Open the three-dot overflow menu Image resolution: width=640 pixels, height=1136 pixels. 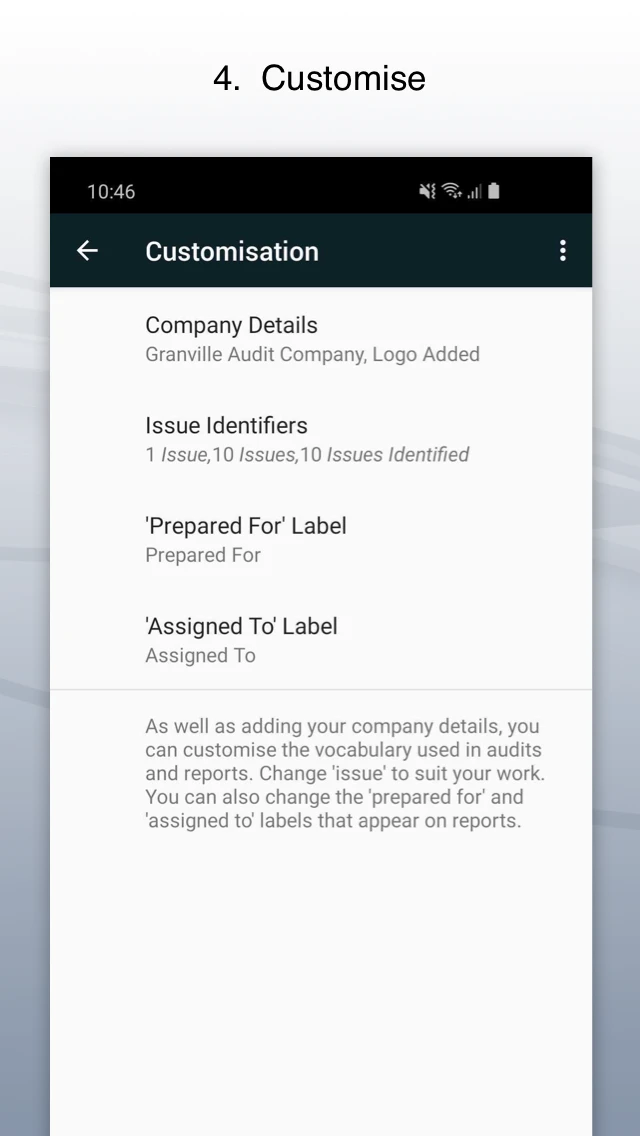click(563, 251)
